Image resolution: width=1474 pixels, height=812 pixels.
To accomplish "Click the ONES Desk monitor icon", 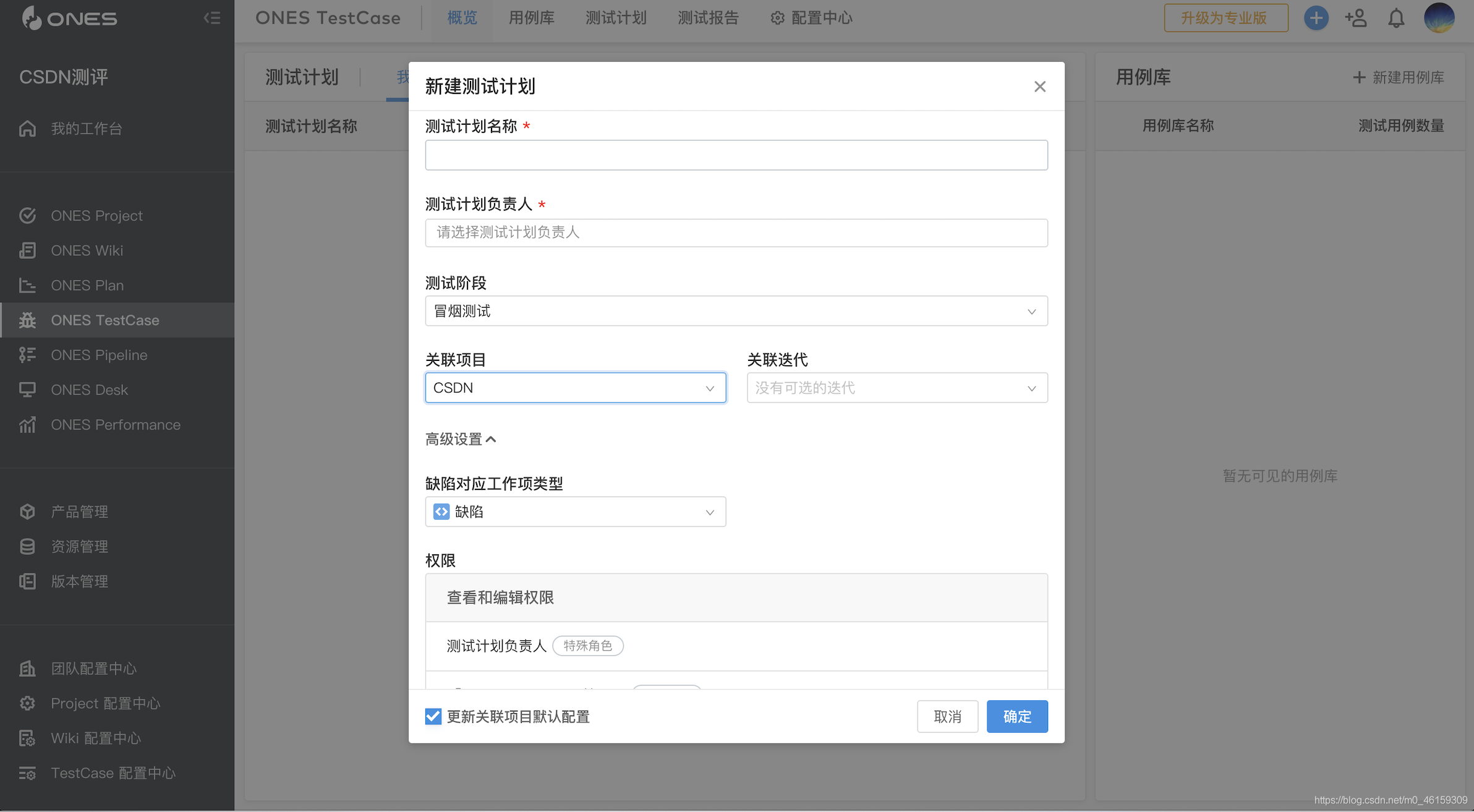I will point(27,390).
